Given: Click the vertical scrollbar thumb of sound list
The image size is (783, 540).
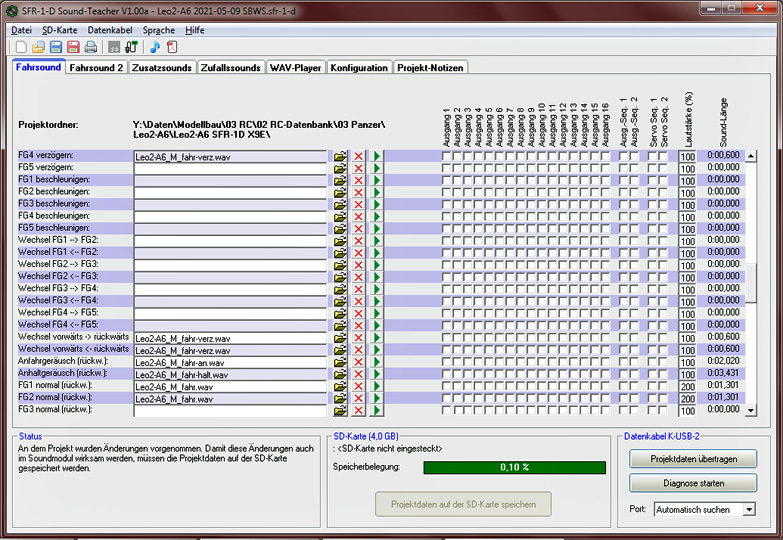Looking at the screenshot, I should coord(751,283).
